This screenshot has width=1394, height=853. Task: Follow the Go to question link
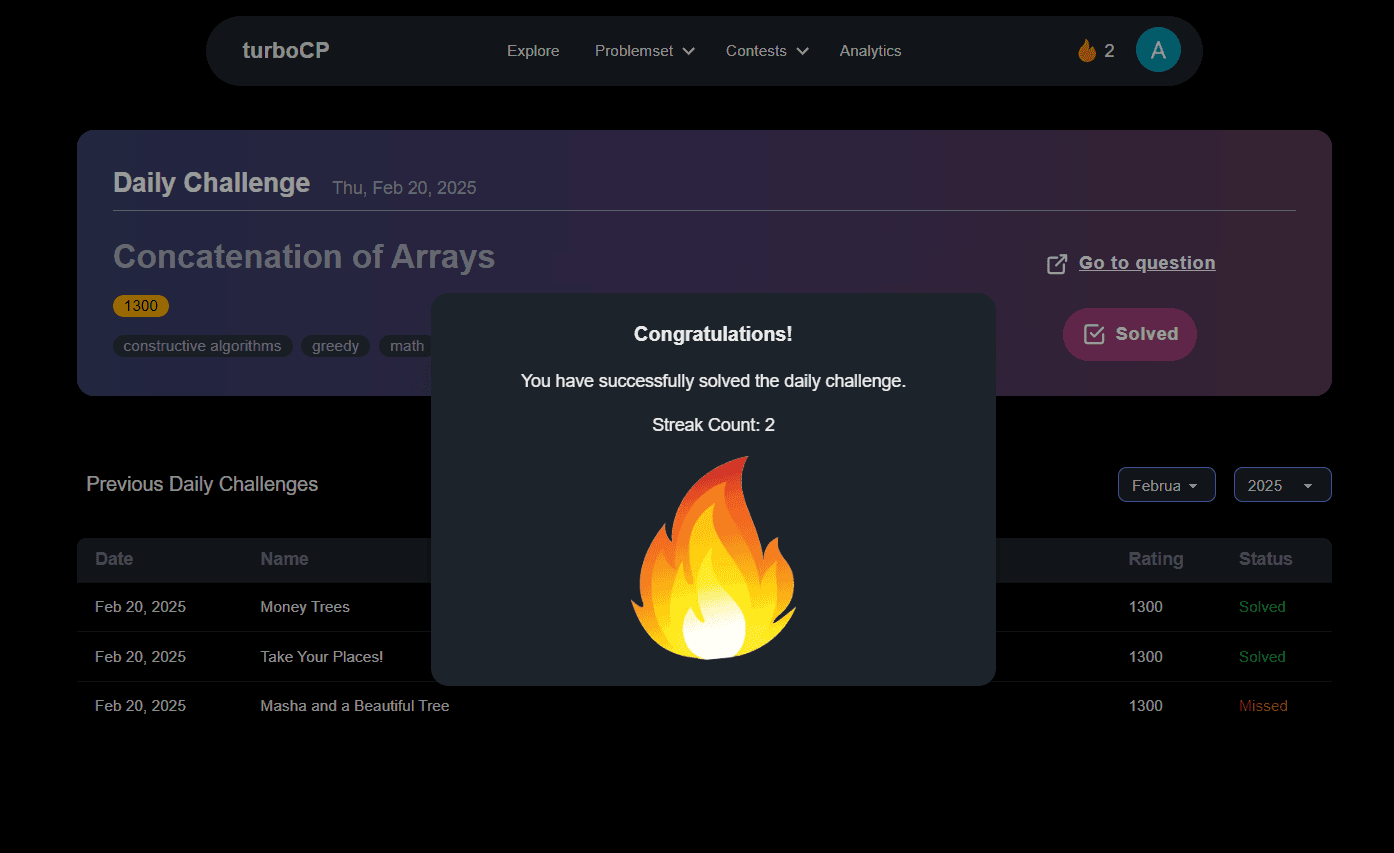(x=1146, y=263)
